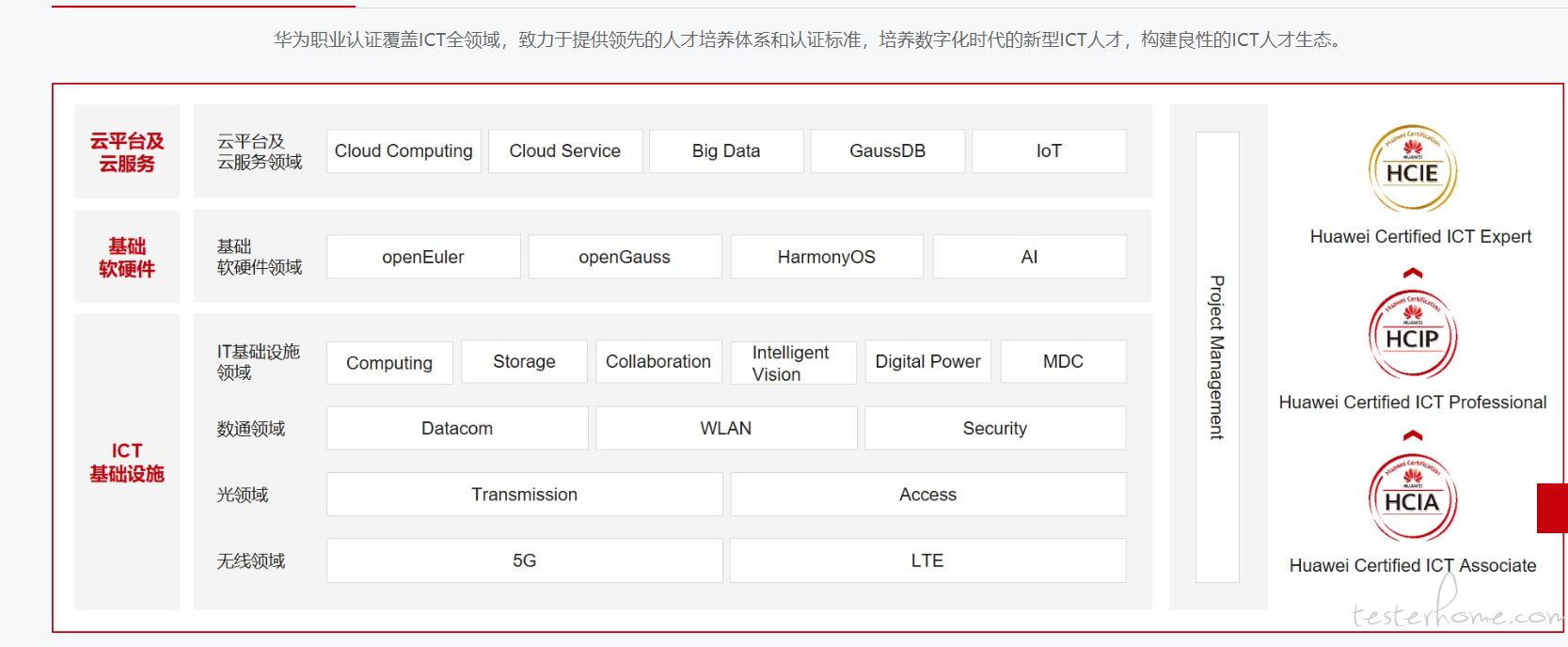
Task: Select the 基础软硬件 category tab
Action: coord(127,257)
